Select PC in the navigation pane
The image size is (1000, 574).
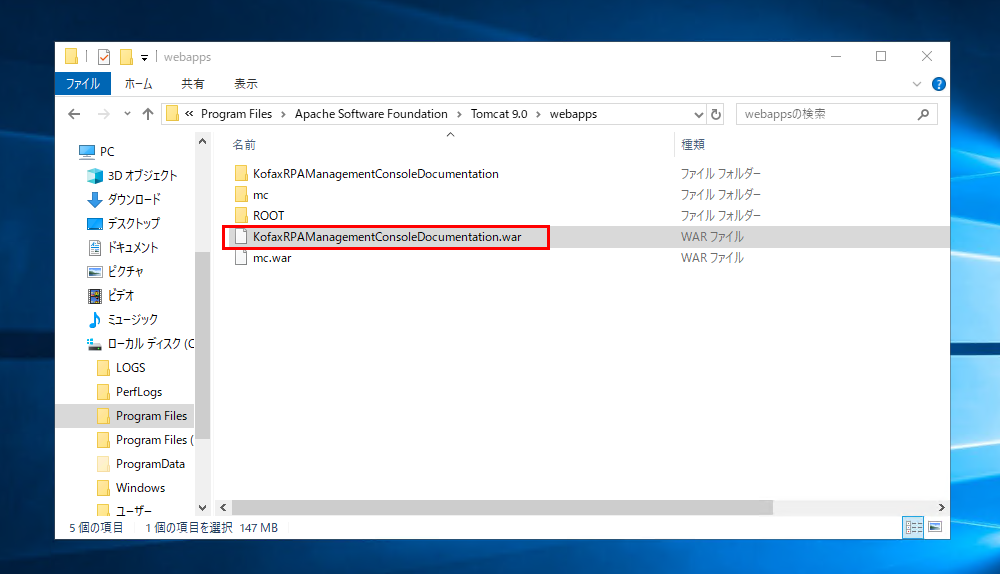click(107, 152)
